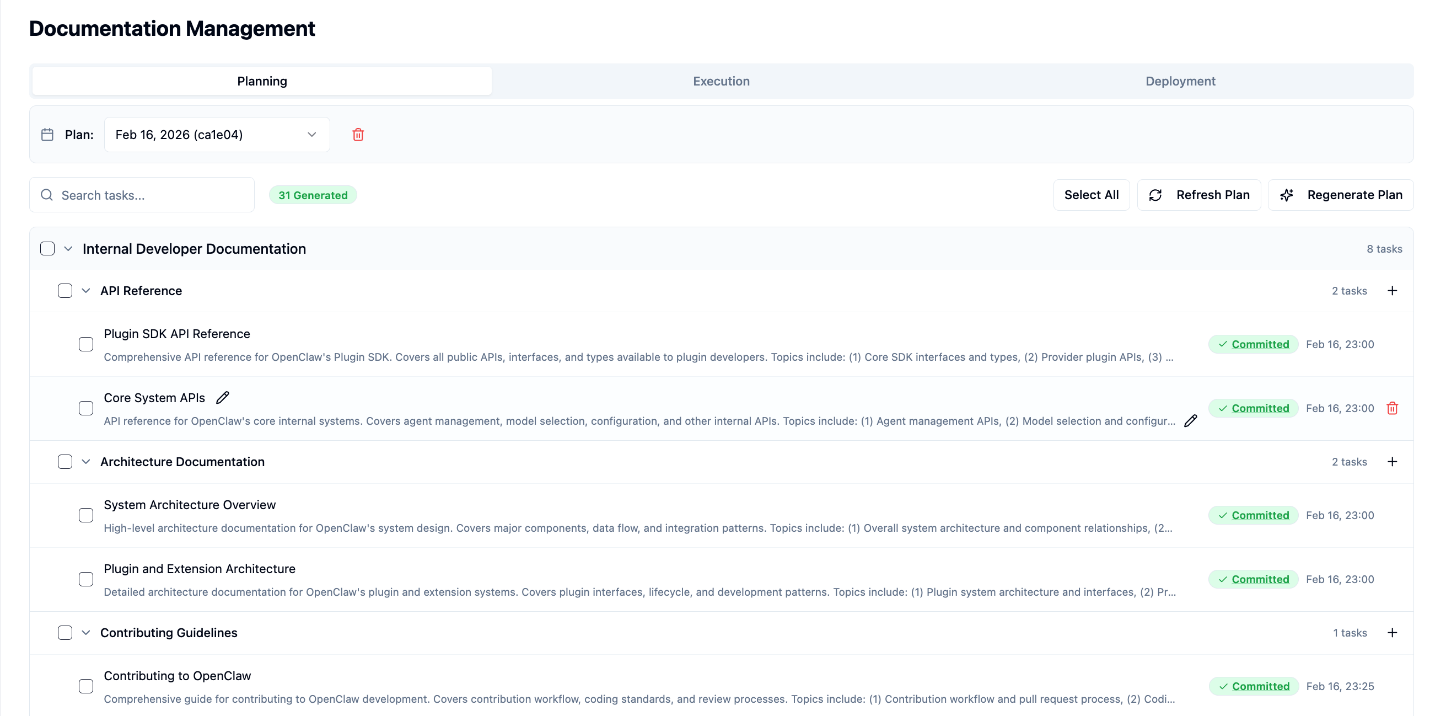
Task: Click the calendar icon beside Plan label
Action: [x=47, y=135]
